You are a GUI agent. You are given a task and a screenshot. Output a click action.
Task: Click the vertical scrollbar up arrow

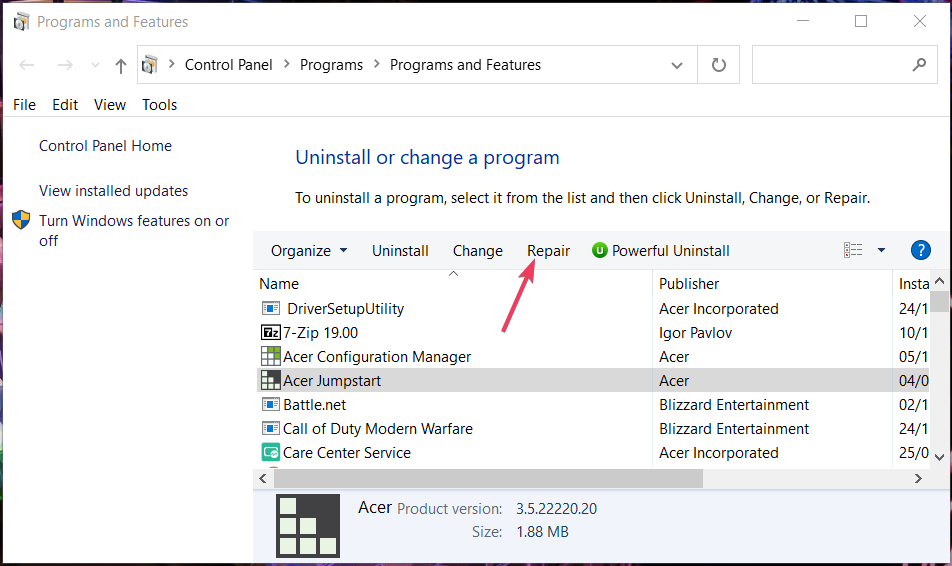tap(940, 281)
